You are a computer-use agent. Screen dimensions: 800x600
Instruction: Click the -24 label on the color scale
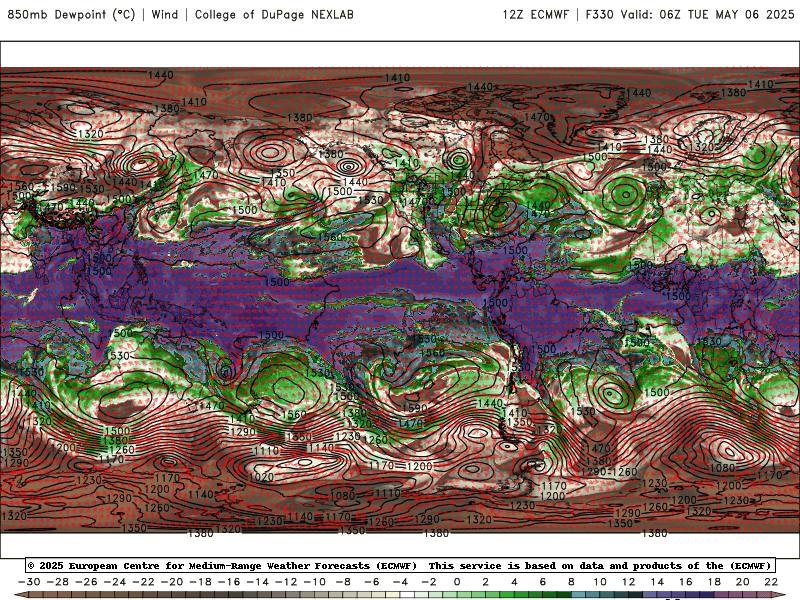tap(115, 582)
